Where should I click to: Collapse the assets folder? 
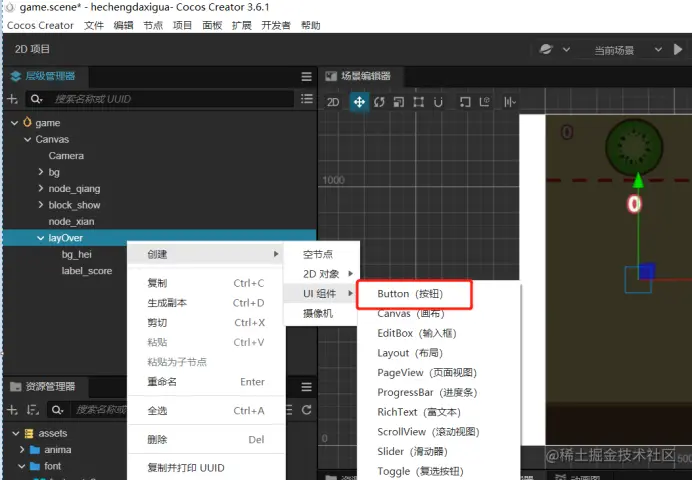click(16, 434)
